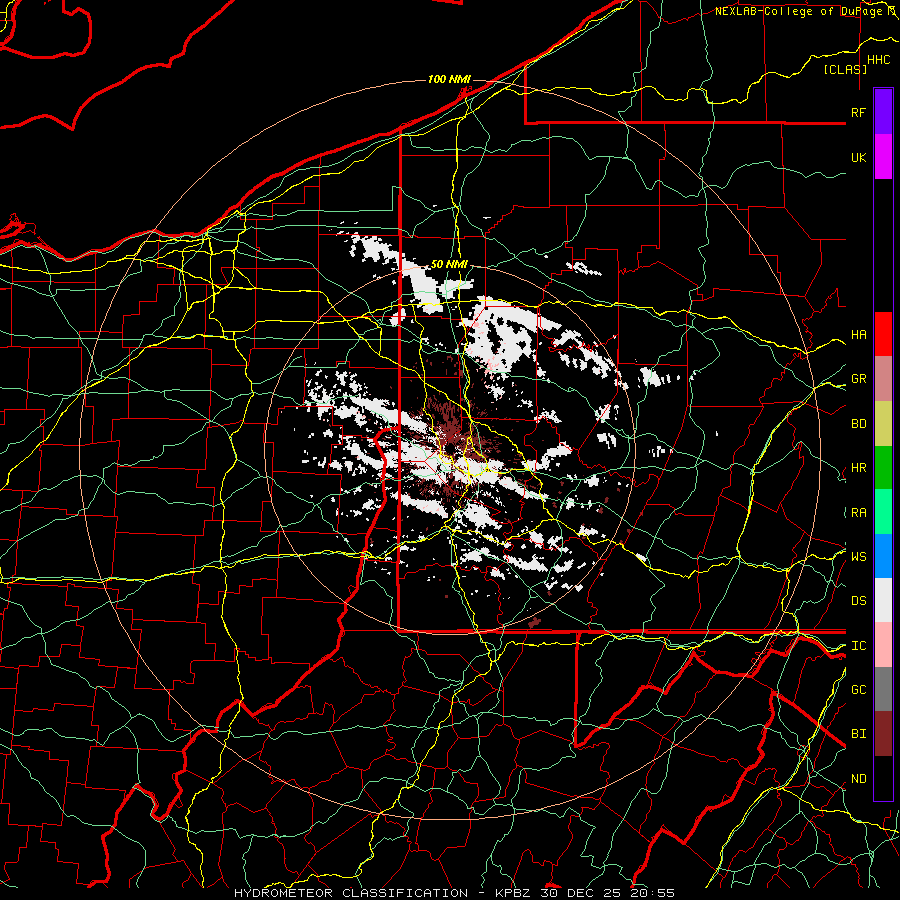Click the WS legend label
900x900 pixels.
[x=858, y=556]
